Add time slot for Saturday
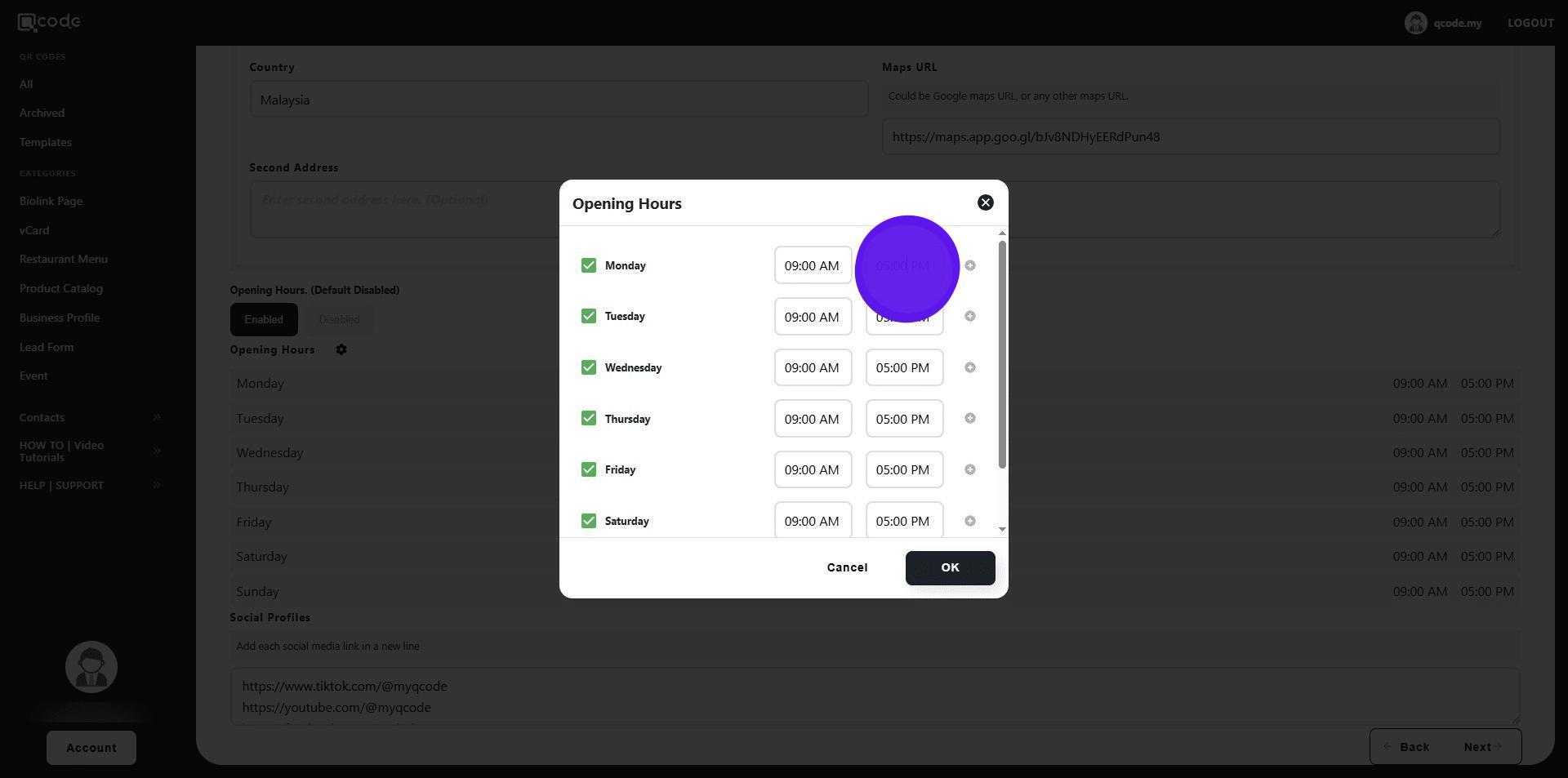Screen dimensions: 1568x778 pyautogui.click(x=970, y=521)
